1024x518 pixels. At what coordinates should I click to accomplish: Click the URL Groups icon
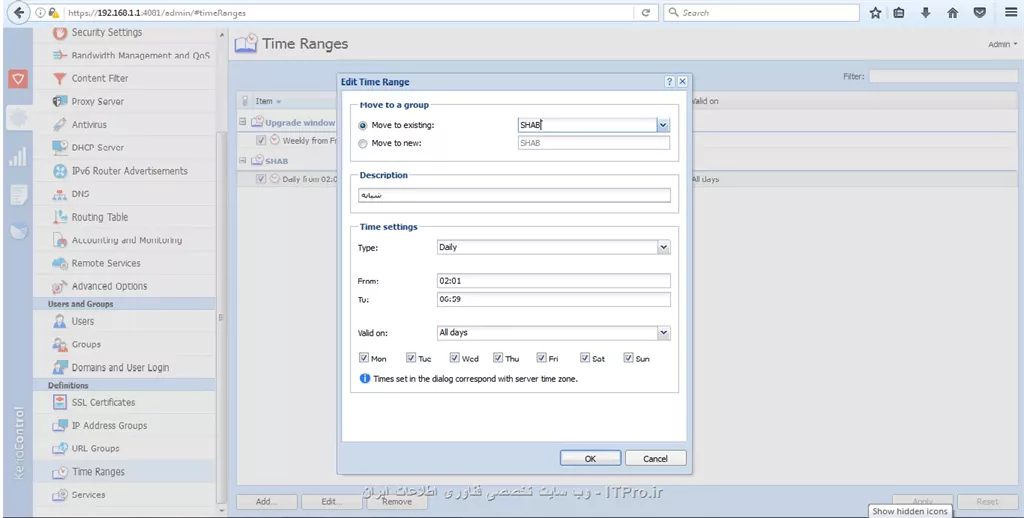[60, 449]
